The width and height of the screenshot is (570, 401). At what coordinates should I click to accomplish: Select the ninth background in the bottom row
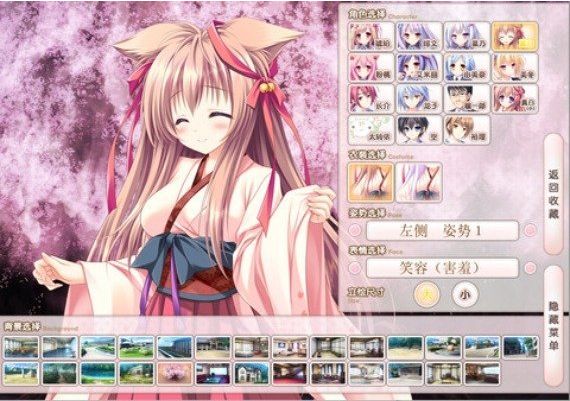328,374
